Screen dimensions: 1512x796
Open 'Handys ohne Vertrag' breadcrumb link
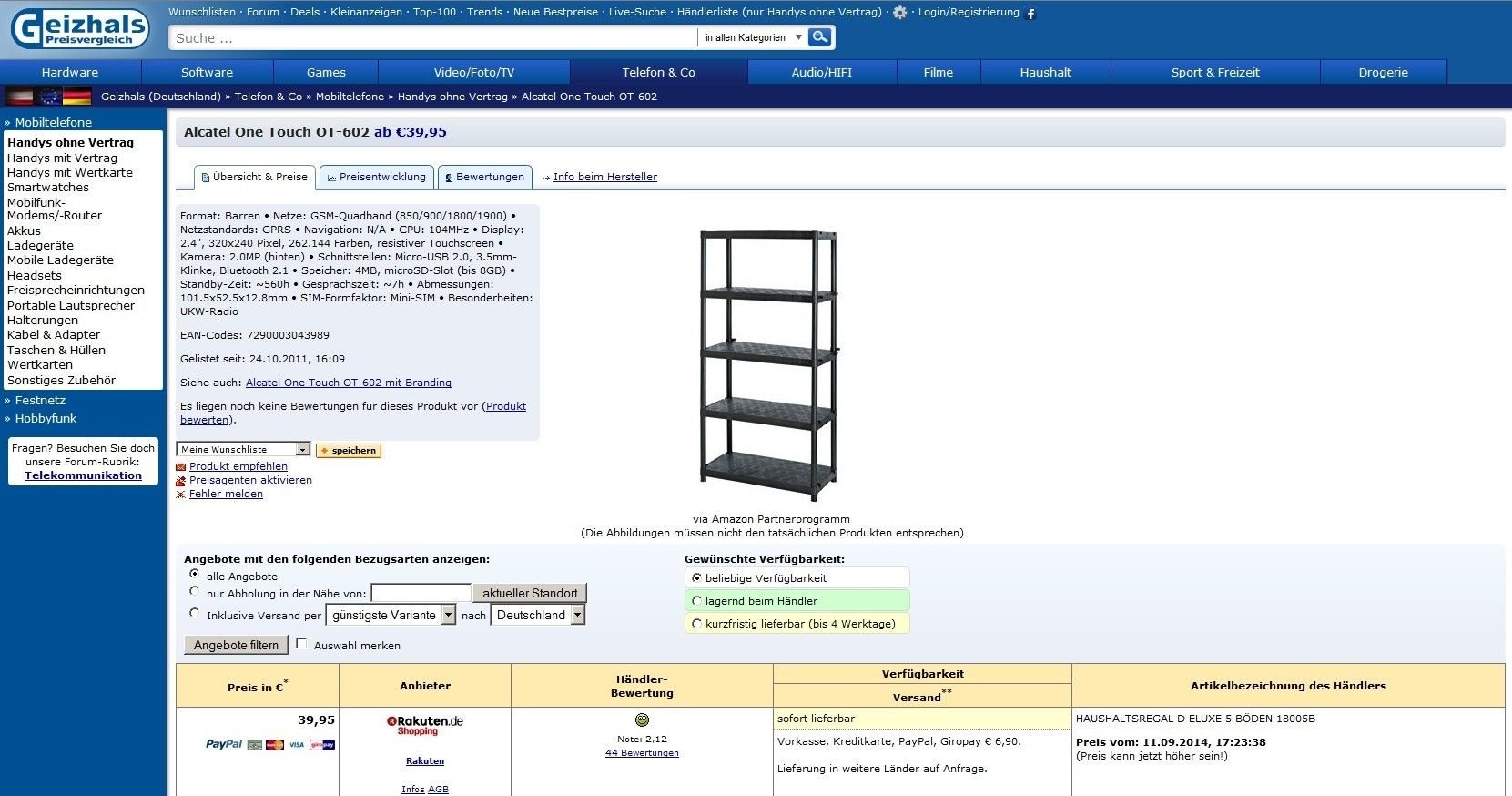452,97
